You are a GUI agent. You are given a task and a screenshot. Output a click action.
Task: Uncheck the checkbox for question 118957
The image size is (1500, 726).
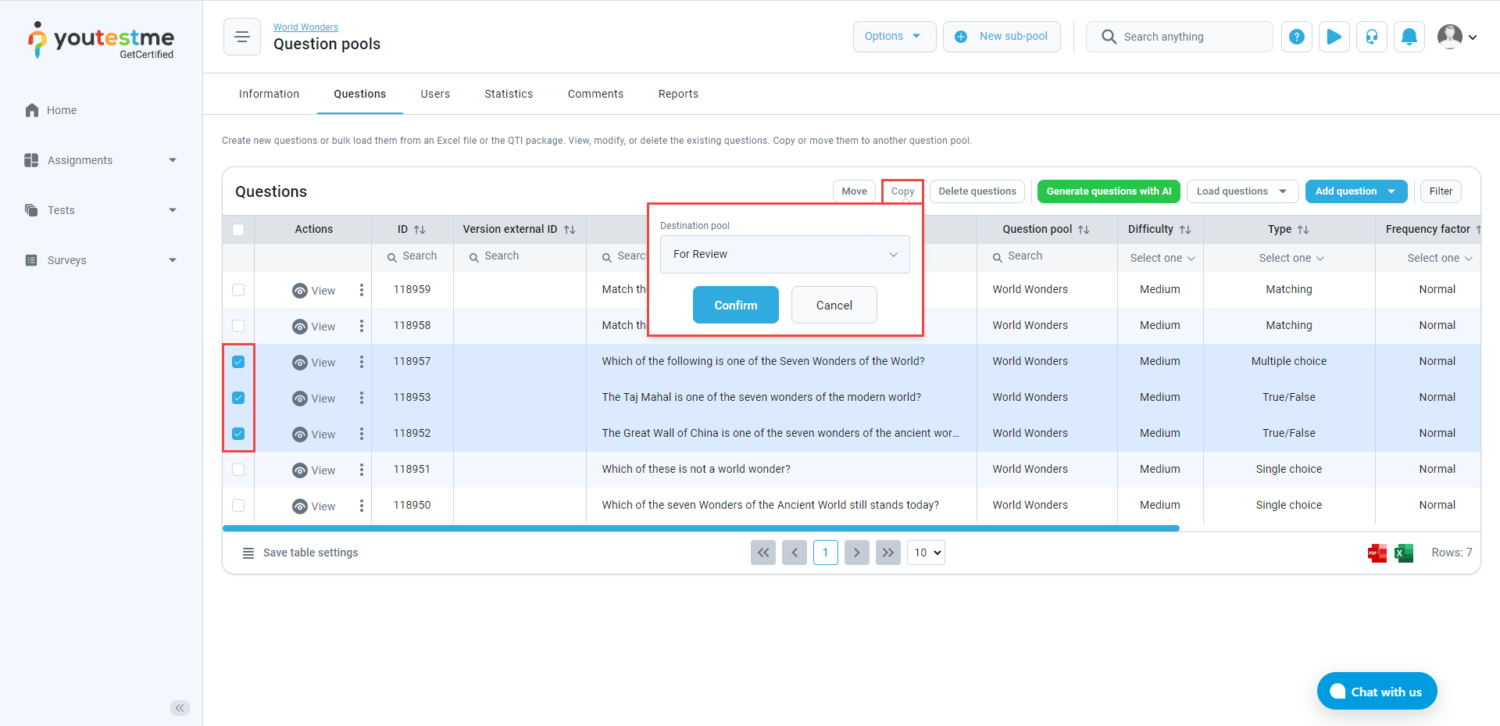238,362
